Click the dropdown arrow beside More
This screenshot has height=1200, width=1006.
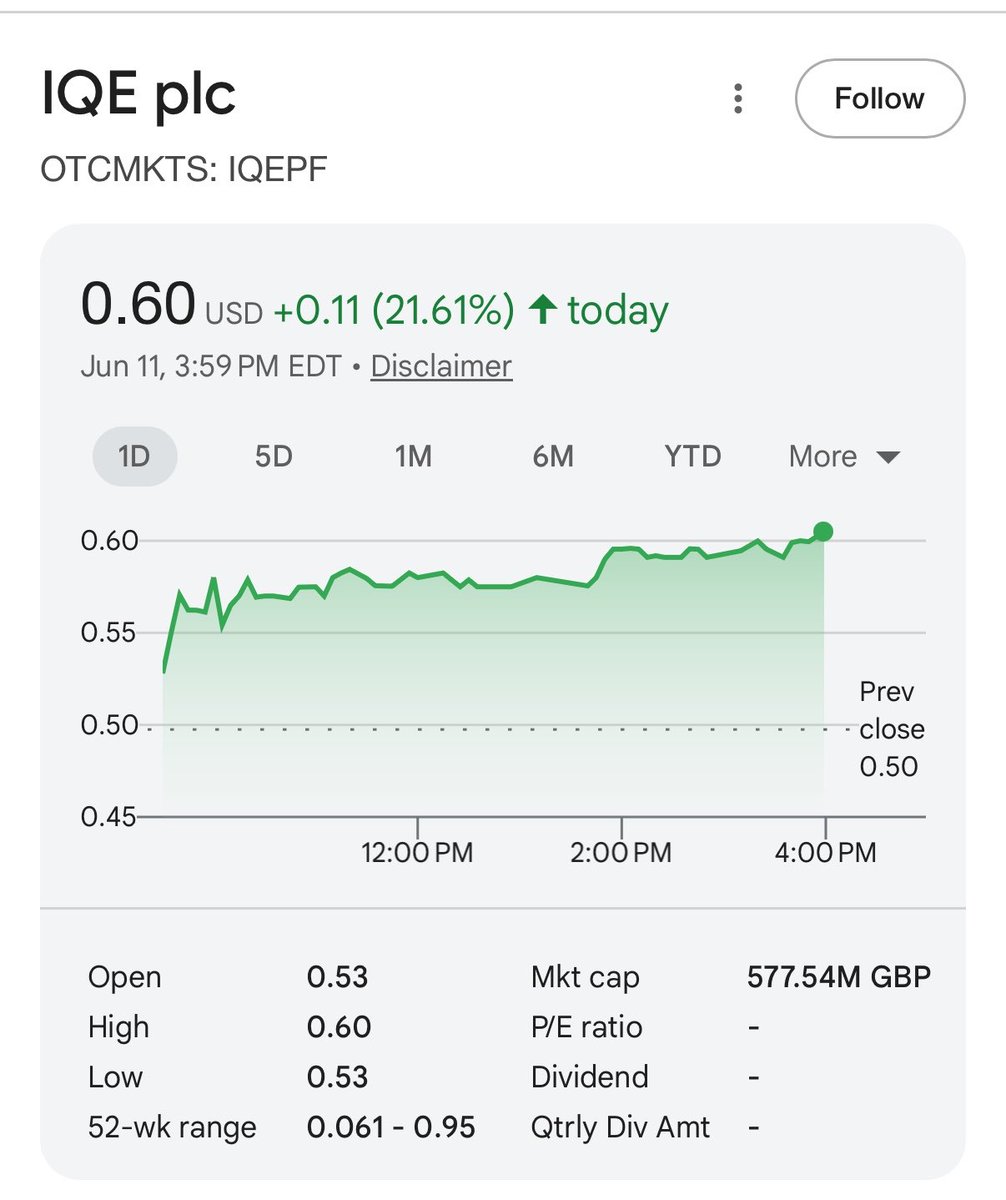(x=888, y=458)
